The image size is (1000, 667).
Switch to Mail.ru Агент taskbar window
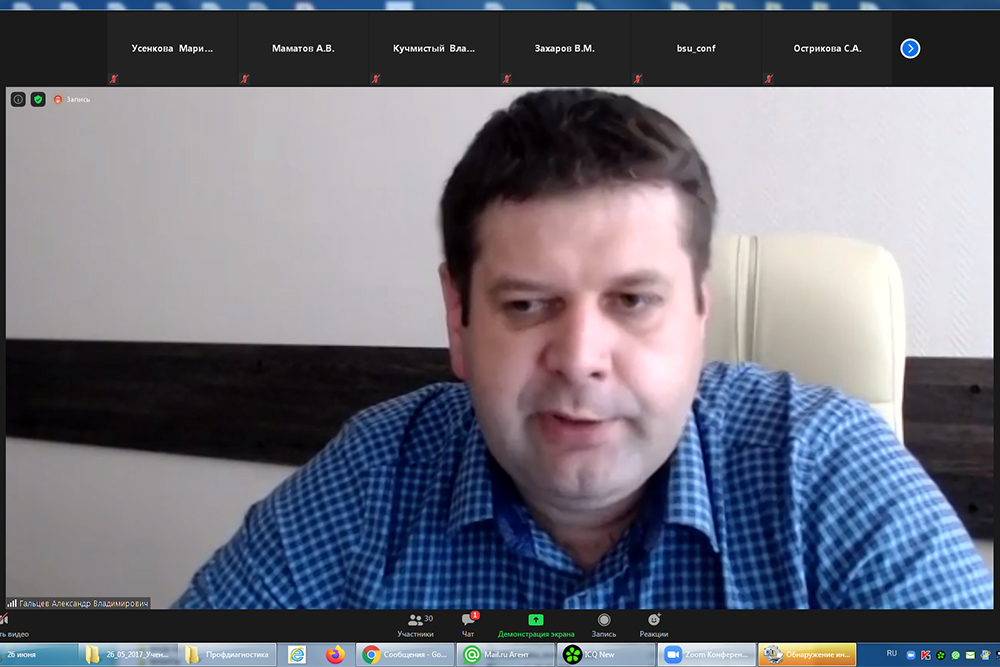[503, 655]
